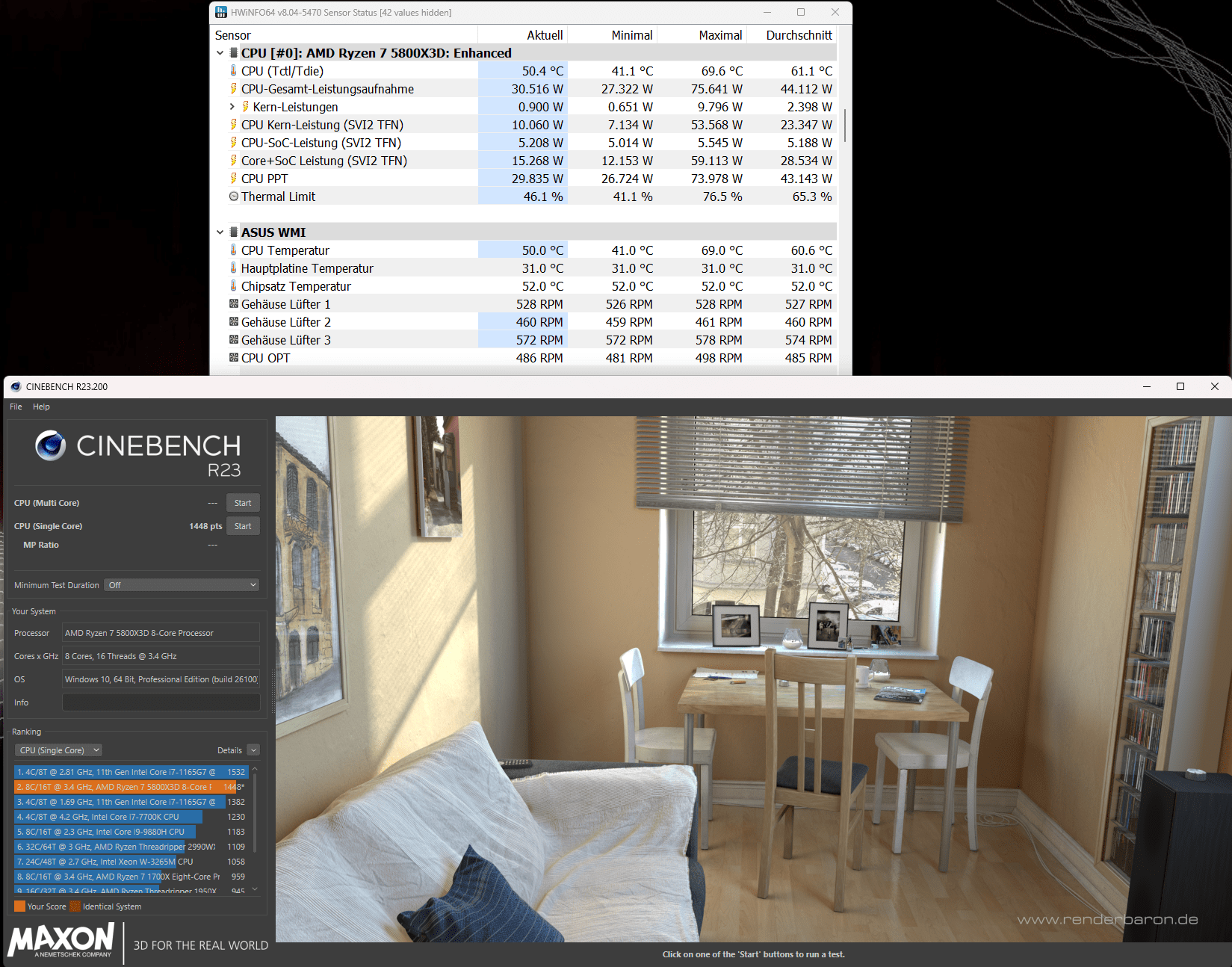Select ranking row 2 AMD Ryzen 7 5800X3D
Screen dimensions: 1232x967
click(x=131, y=787)
